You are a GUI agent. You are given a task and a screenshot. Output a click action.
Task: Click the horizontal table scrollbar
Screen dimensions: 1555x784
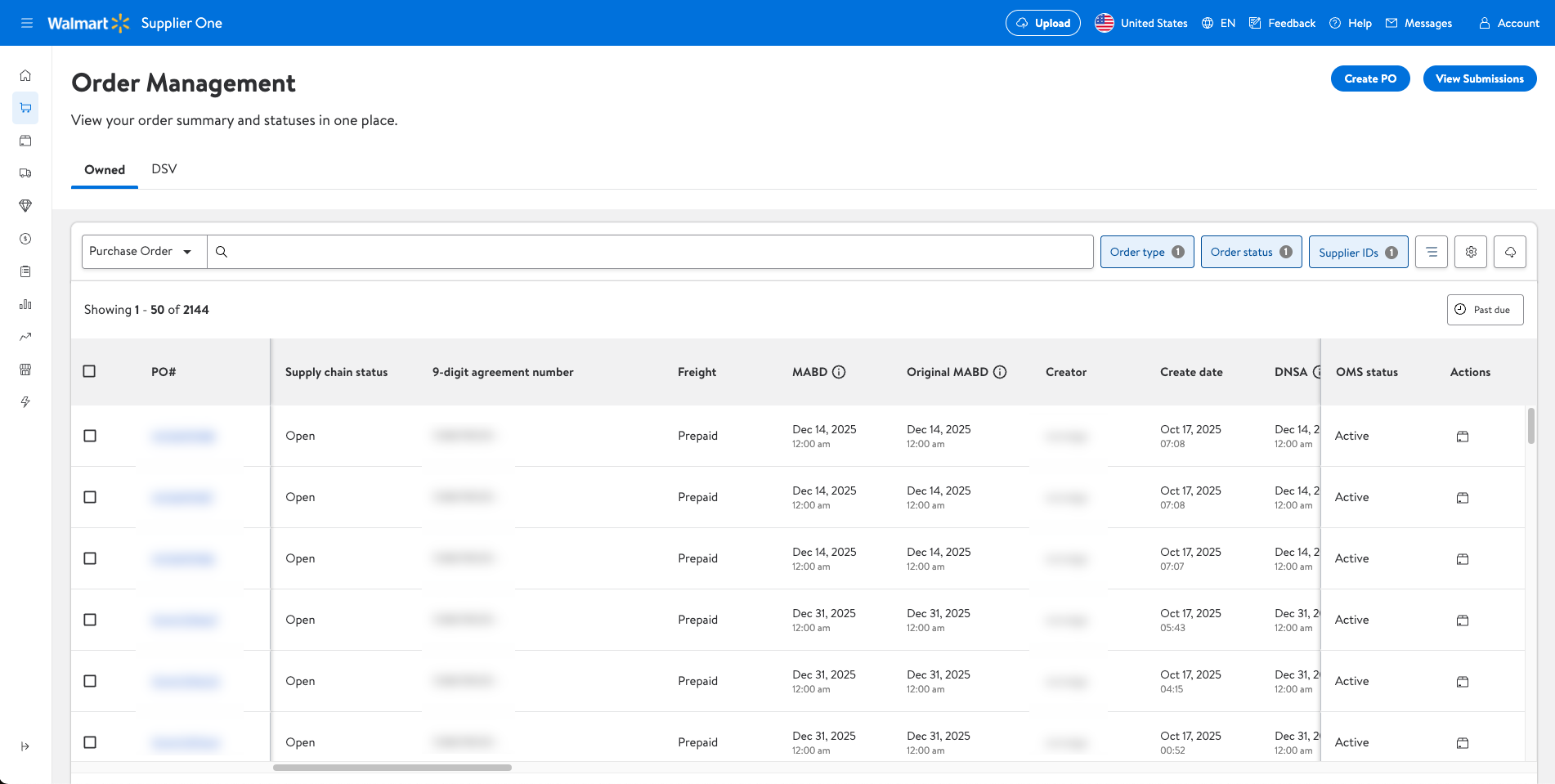[392, 768]
